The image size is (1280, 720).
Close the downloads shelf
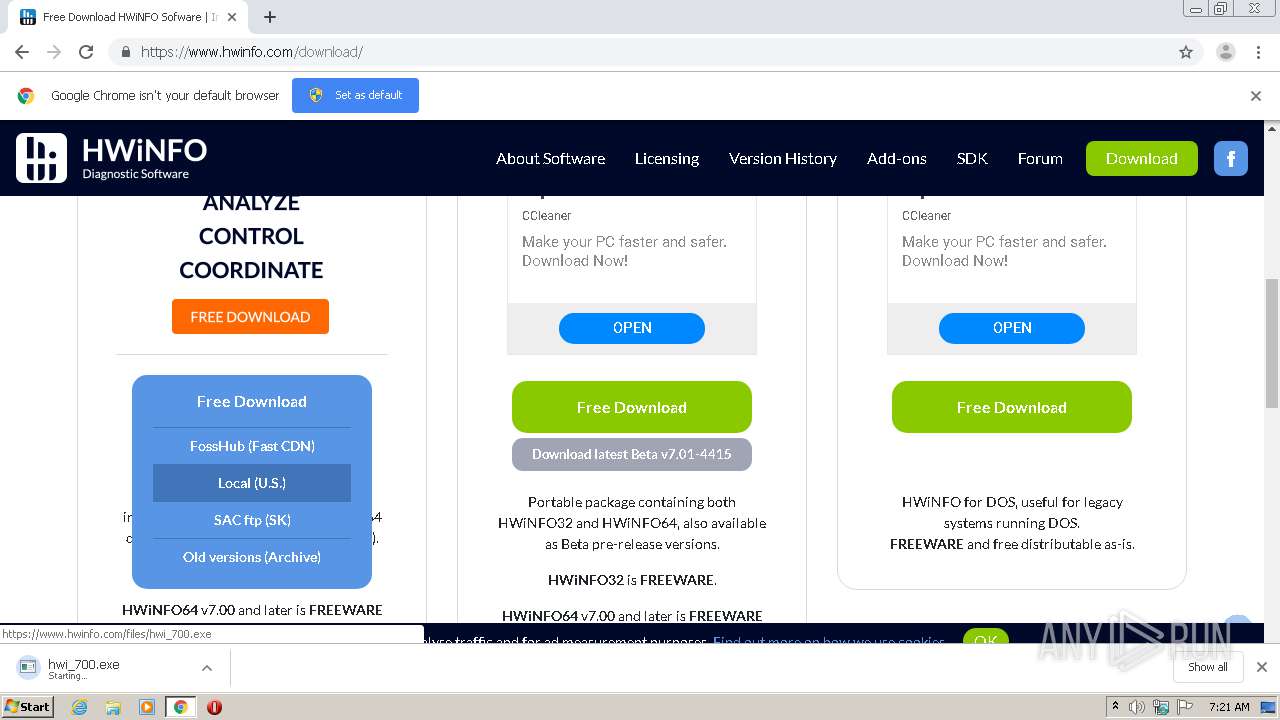click(x=1262, y=667)
